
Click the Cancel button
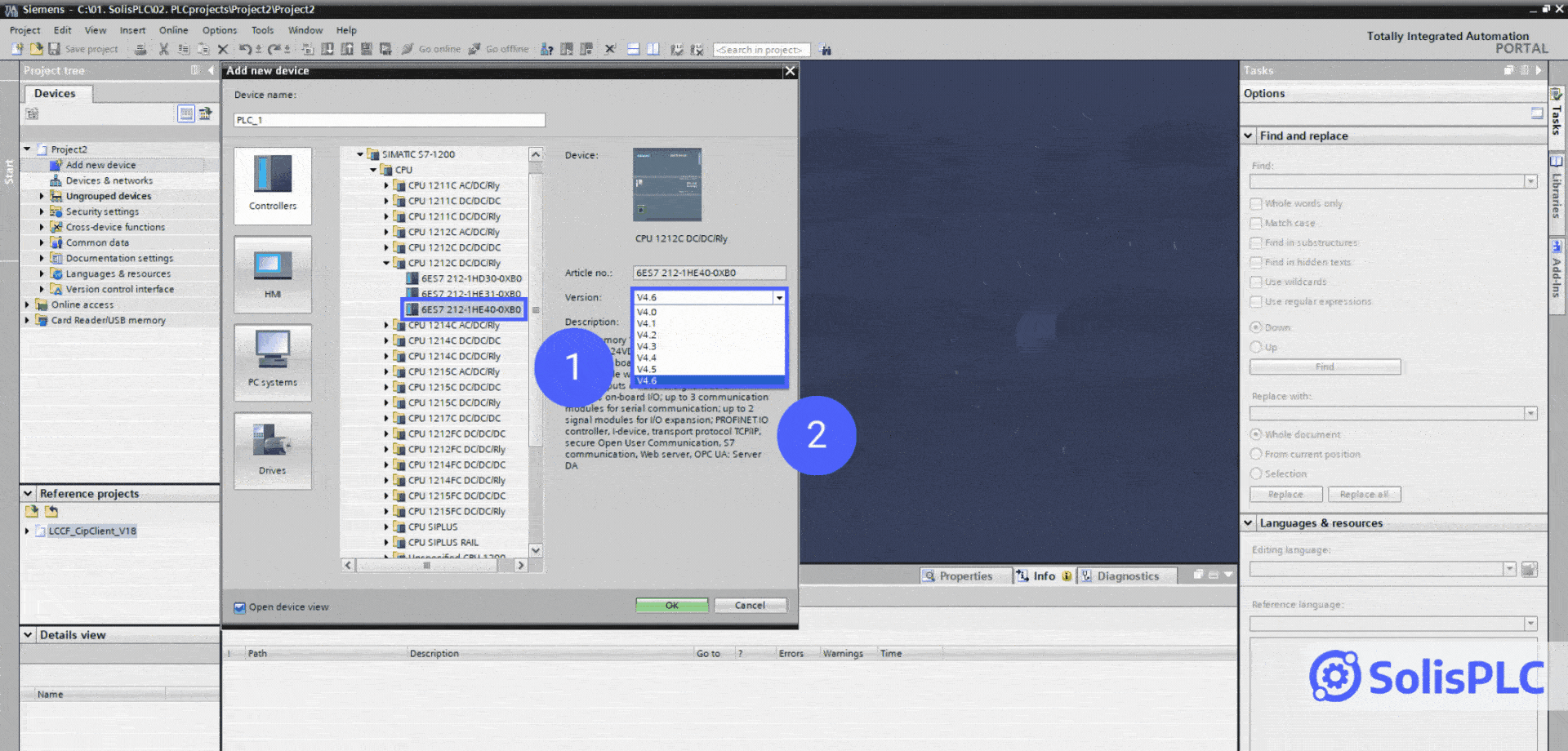[750, 606]
